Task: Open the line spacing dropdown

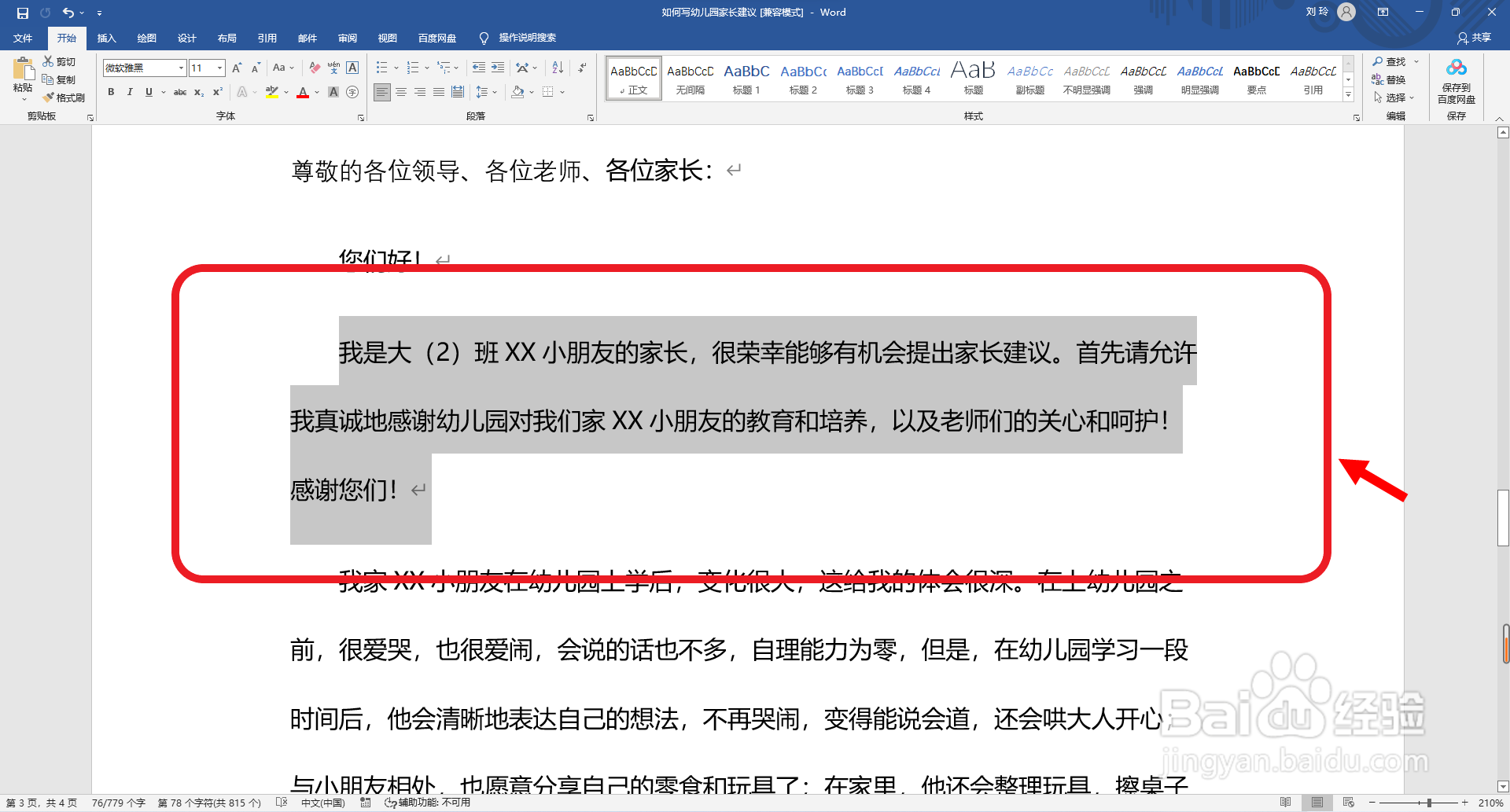Action: pyautogui.click(x=486, y=92)
